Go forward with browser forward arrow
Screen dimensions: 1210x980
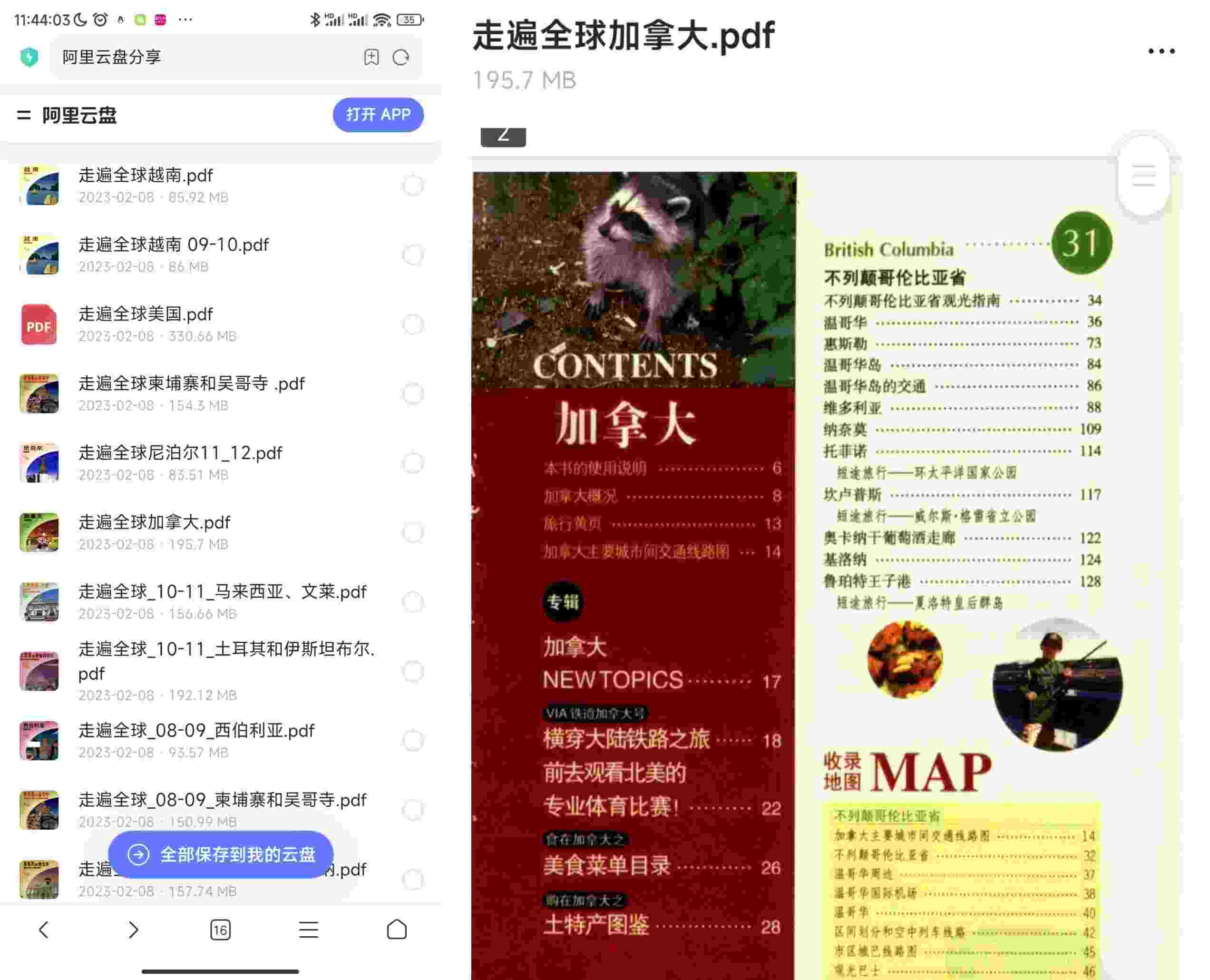[133, 929]
